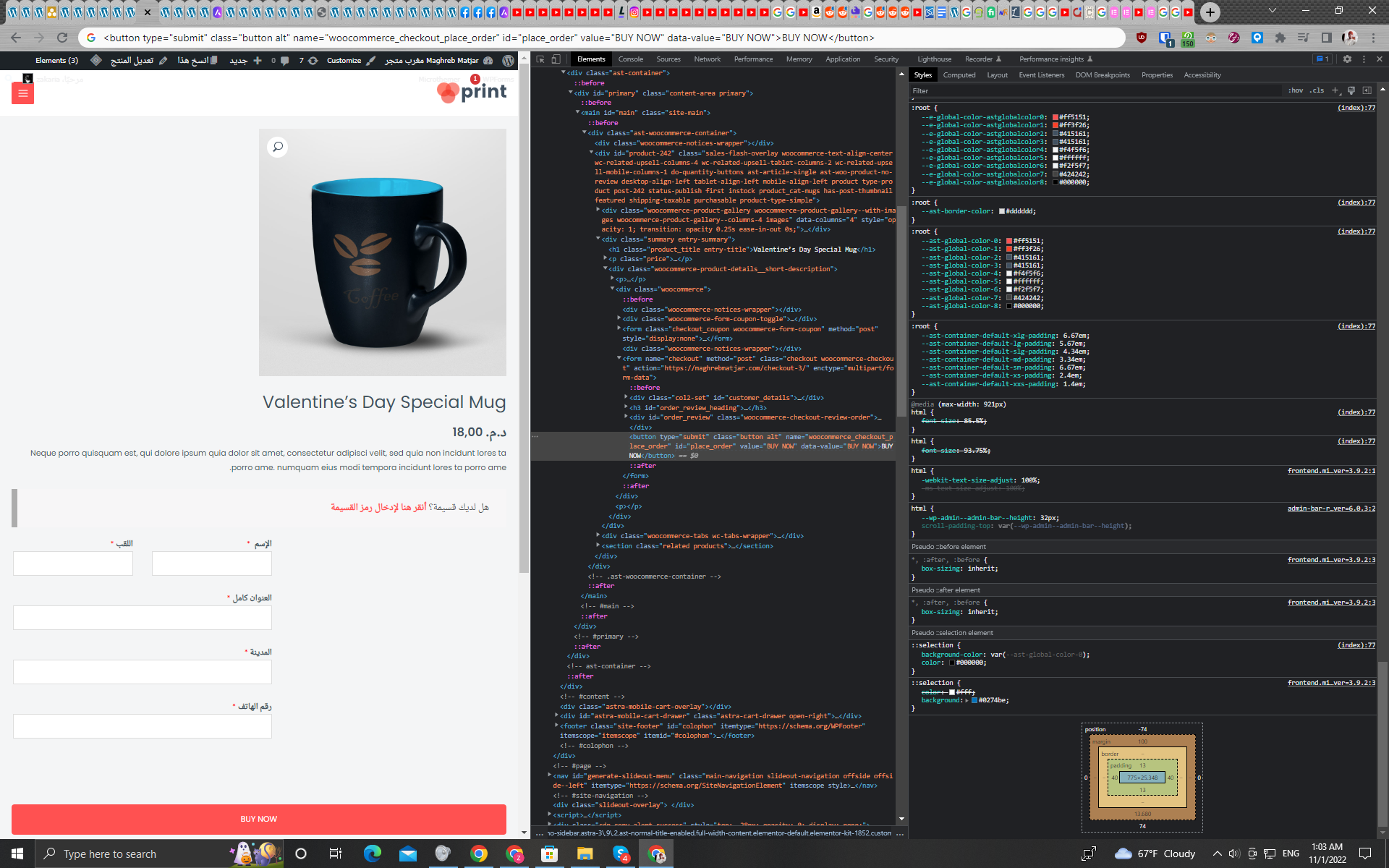
Task: Click the WordPress logo in admin bar
Action: click(x=509, y=61)
